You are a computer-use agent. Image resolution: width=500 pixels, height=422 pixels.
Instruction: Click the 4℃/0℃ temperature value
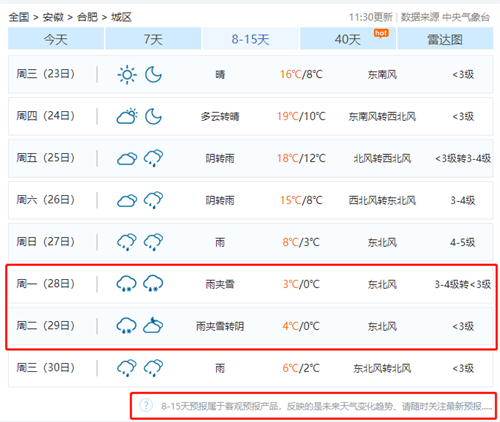301,326
